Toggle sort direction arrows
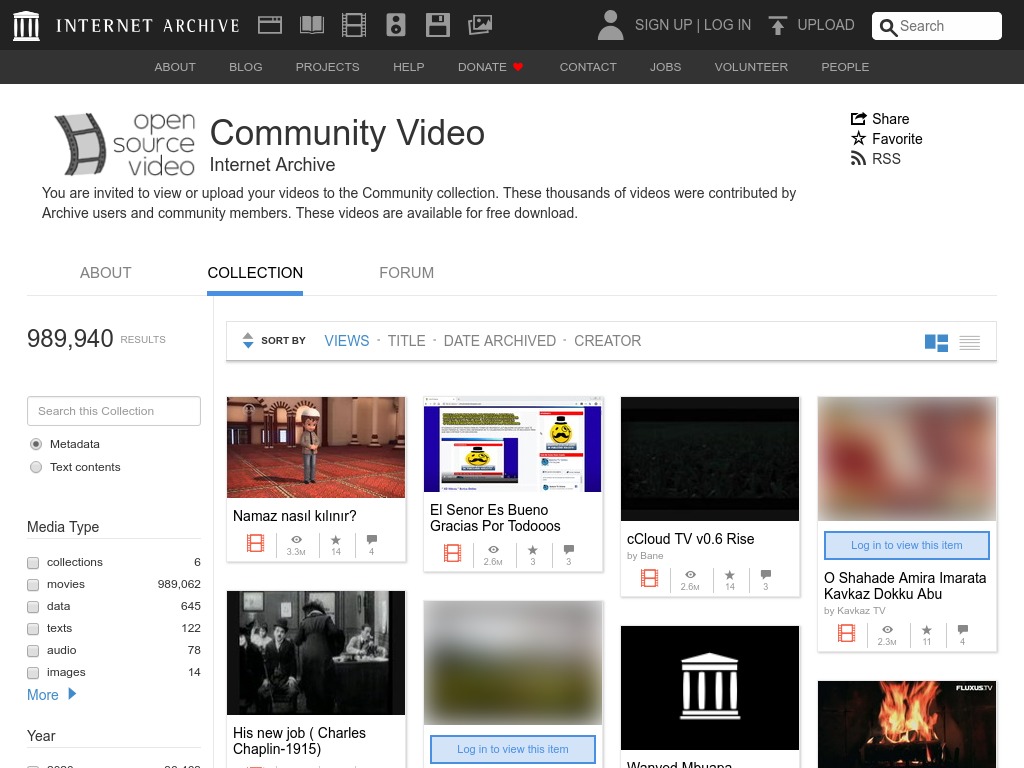 pos(248,340)
